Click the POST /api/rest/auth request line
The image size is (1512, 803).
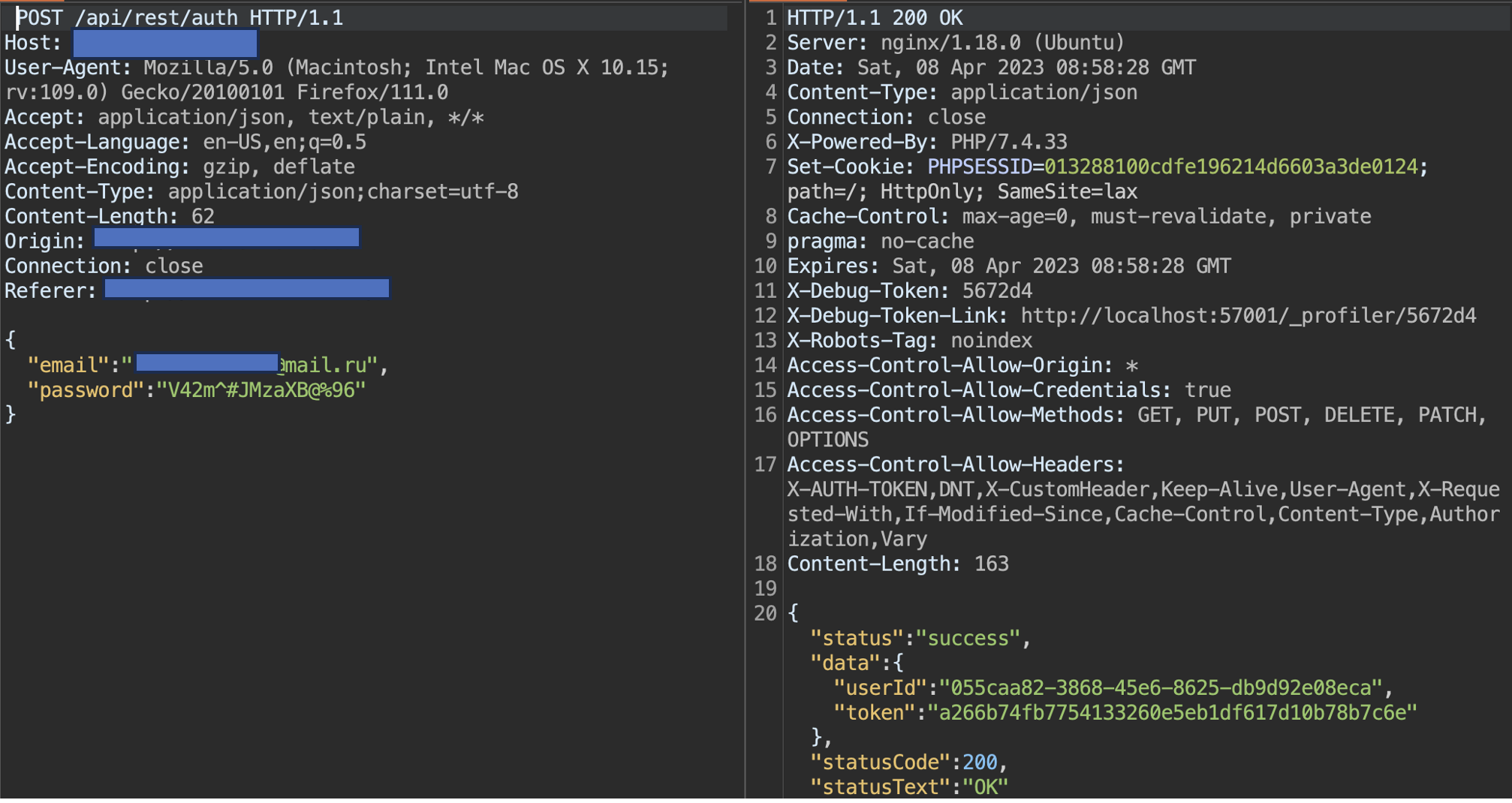click(x=180, y=17)
